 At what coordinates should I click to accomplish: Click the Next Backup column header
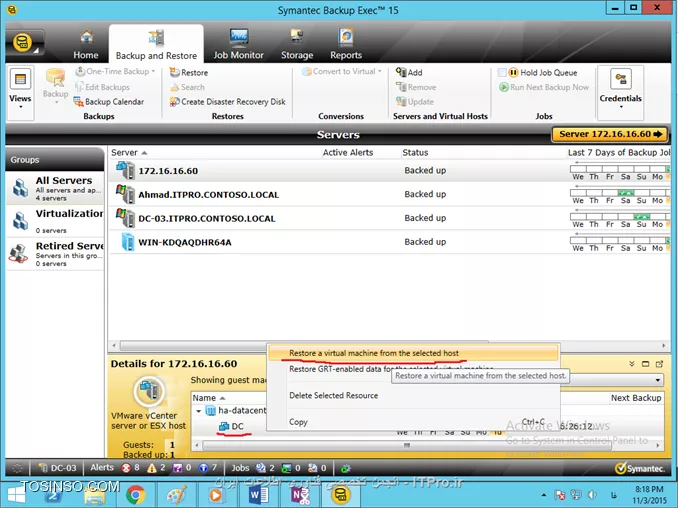click(636, 398)
